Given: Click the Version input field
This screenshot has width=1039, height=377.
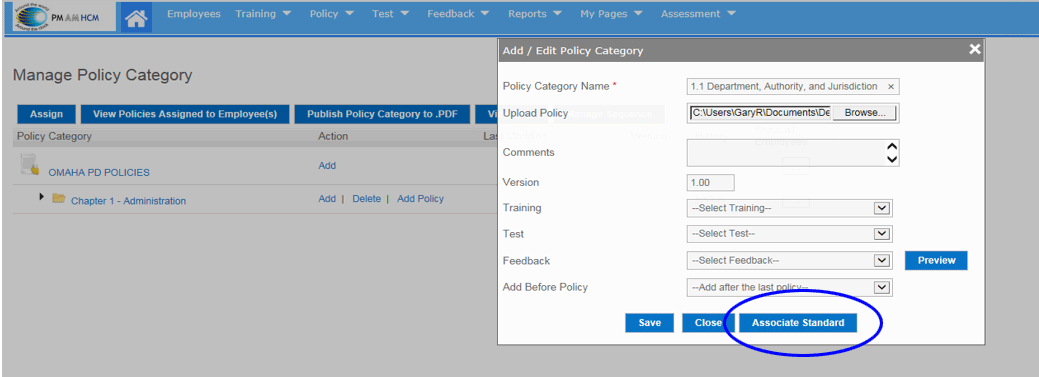Looking at the screenshot, I should click(710, 182).
